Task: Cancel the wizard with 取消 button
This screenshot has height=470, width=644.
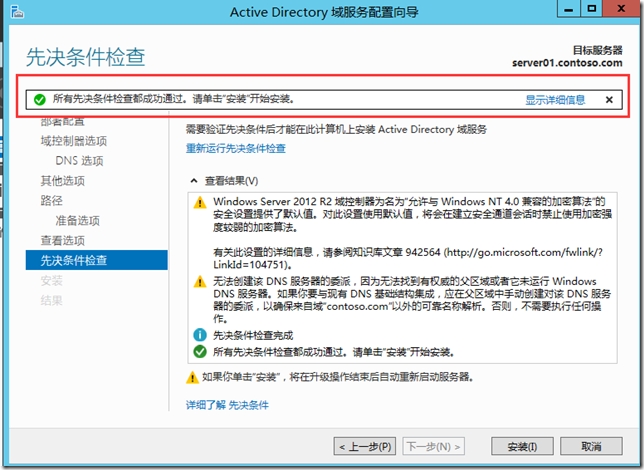Action: [591, 446]
